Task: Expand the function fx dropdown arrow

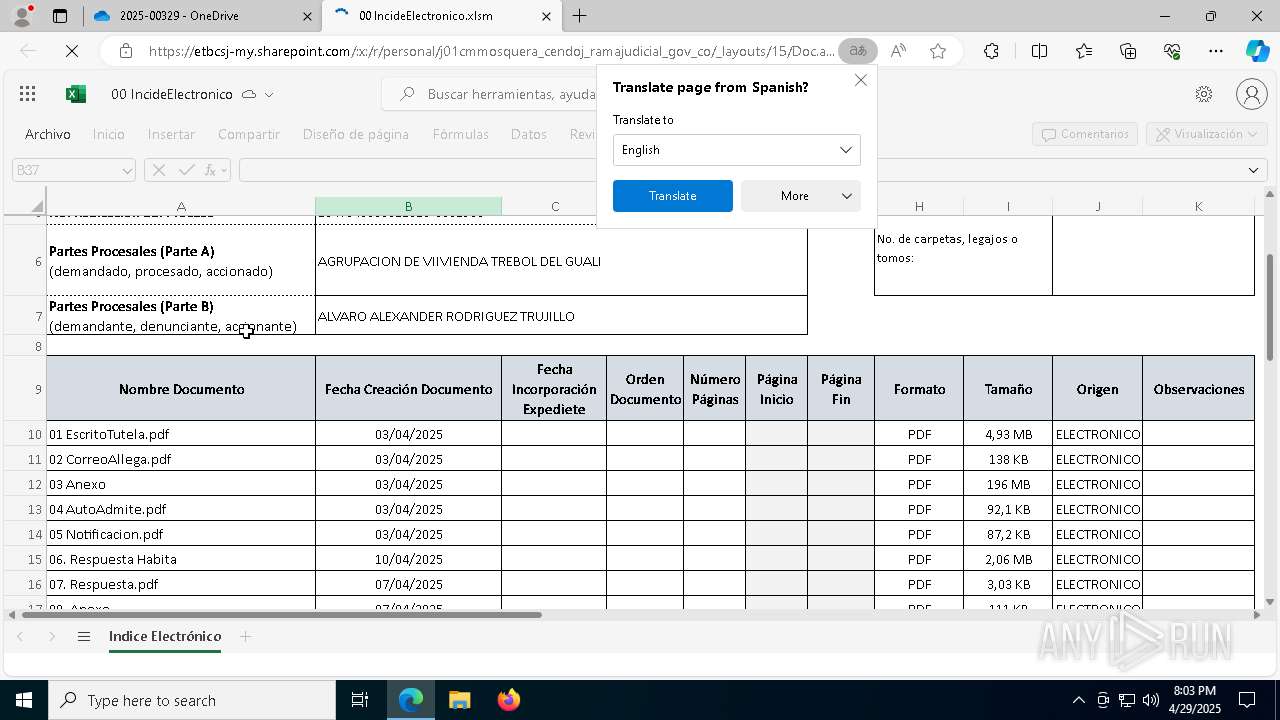Action: pos(225,170)
